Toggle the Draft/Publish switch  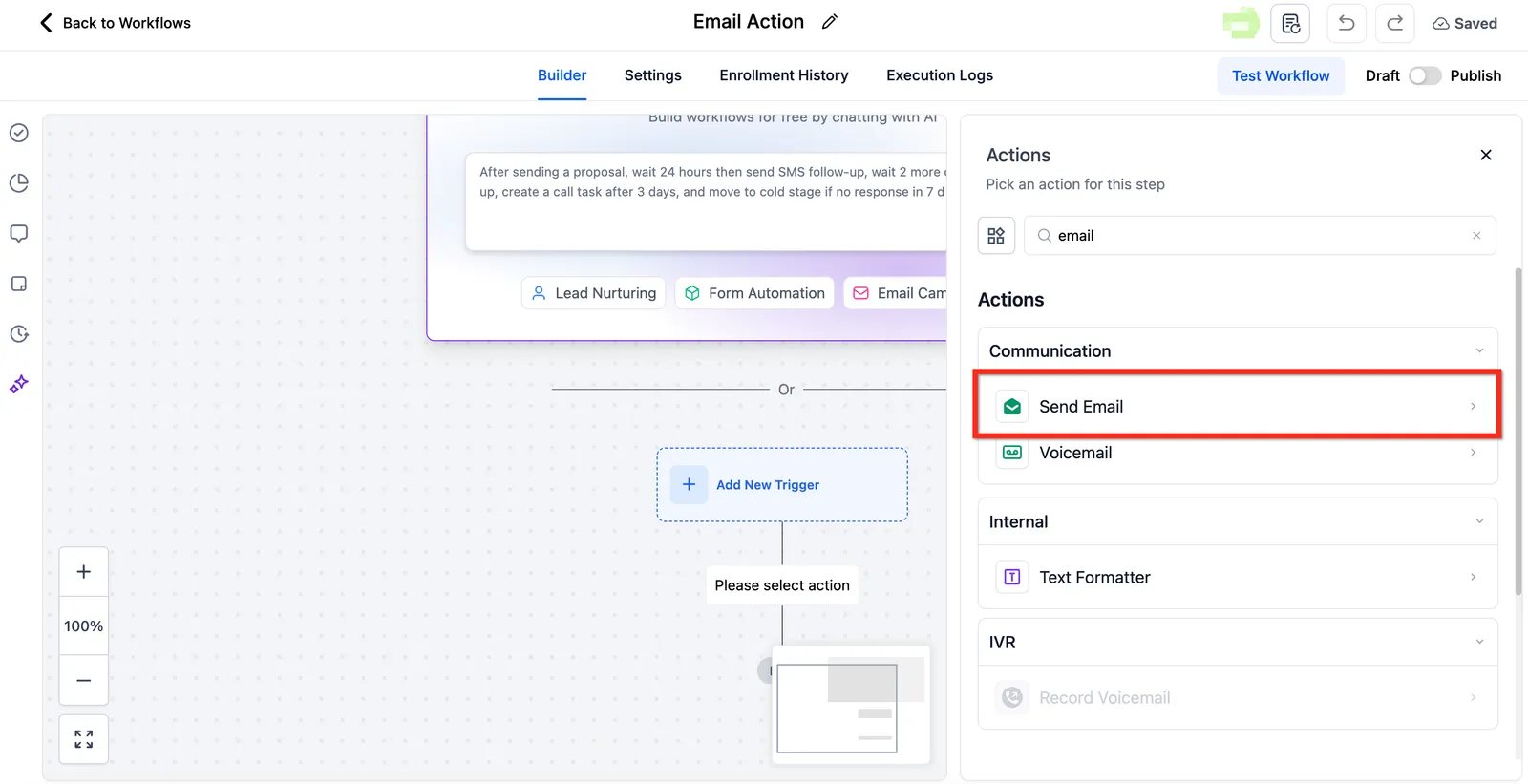click(x=1424, y=75)
